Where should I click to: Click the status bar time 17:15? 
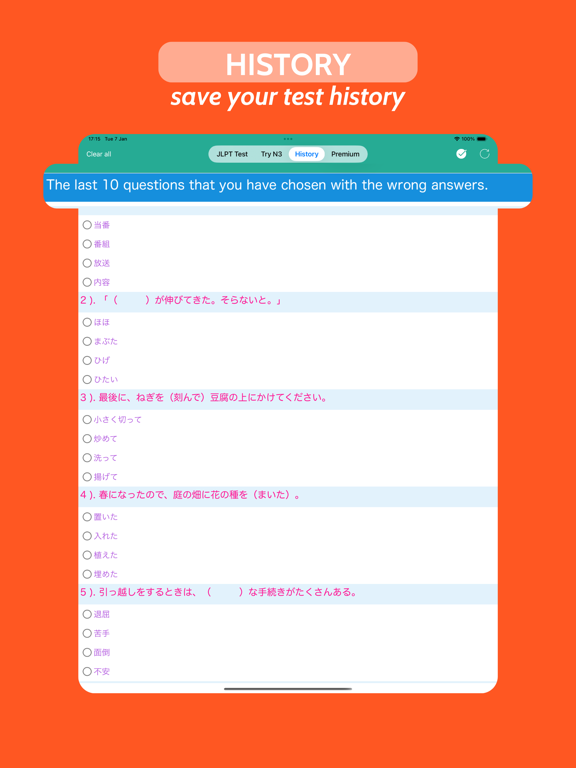[94, 139]
